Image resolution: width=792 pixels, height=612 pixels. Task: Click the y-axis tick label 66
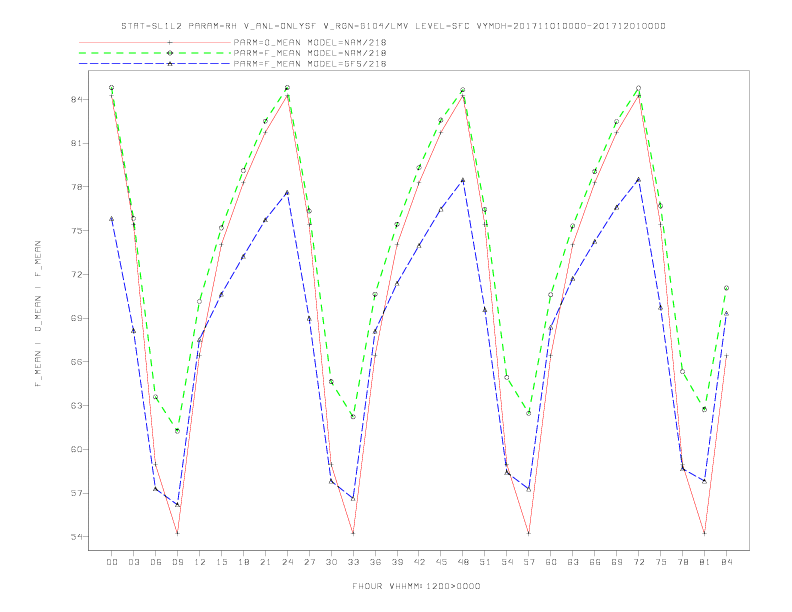(76, 362)
